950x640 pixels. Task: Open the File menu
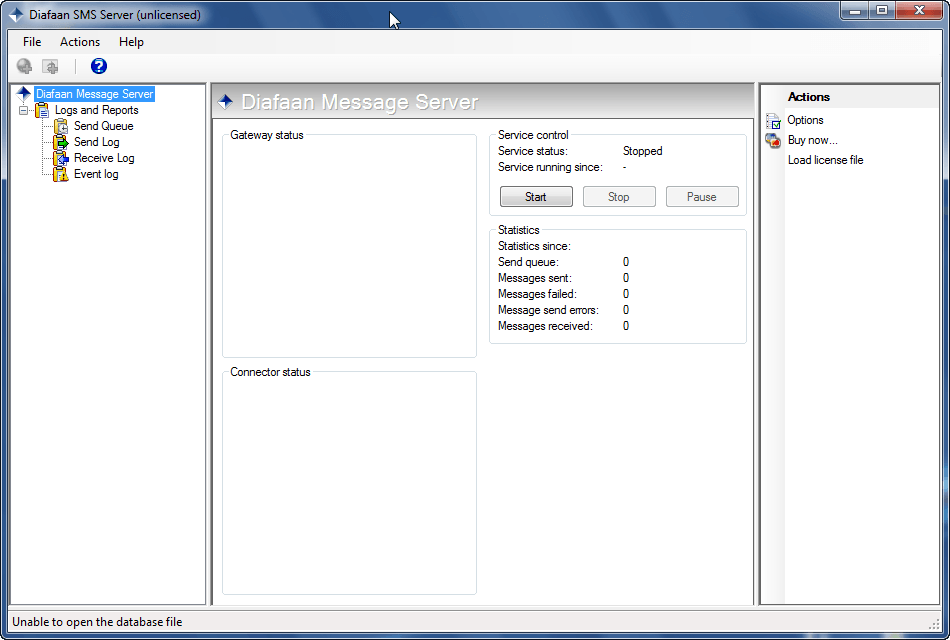[31, 42]
